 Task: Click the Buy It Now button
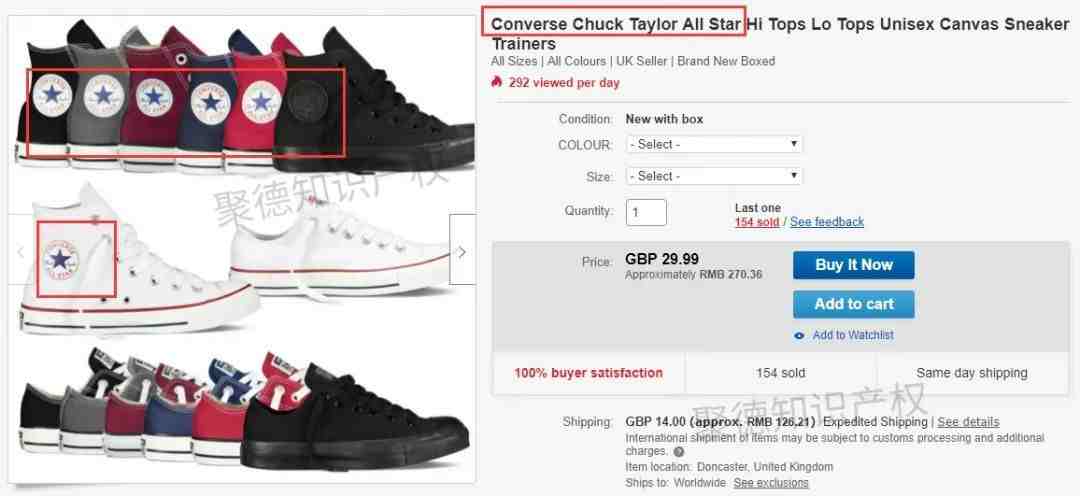pyautogui.click(x=853, y=265)
